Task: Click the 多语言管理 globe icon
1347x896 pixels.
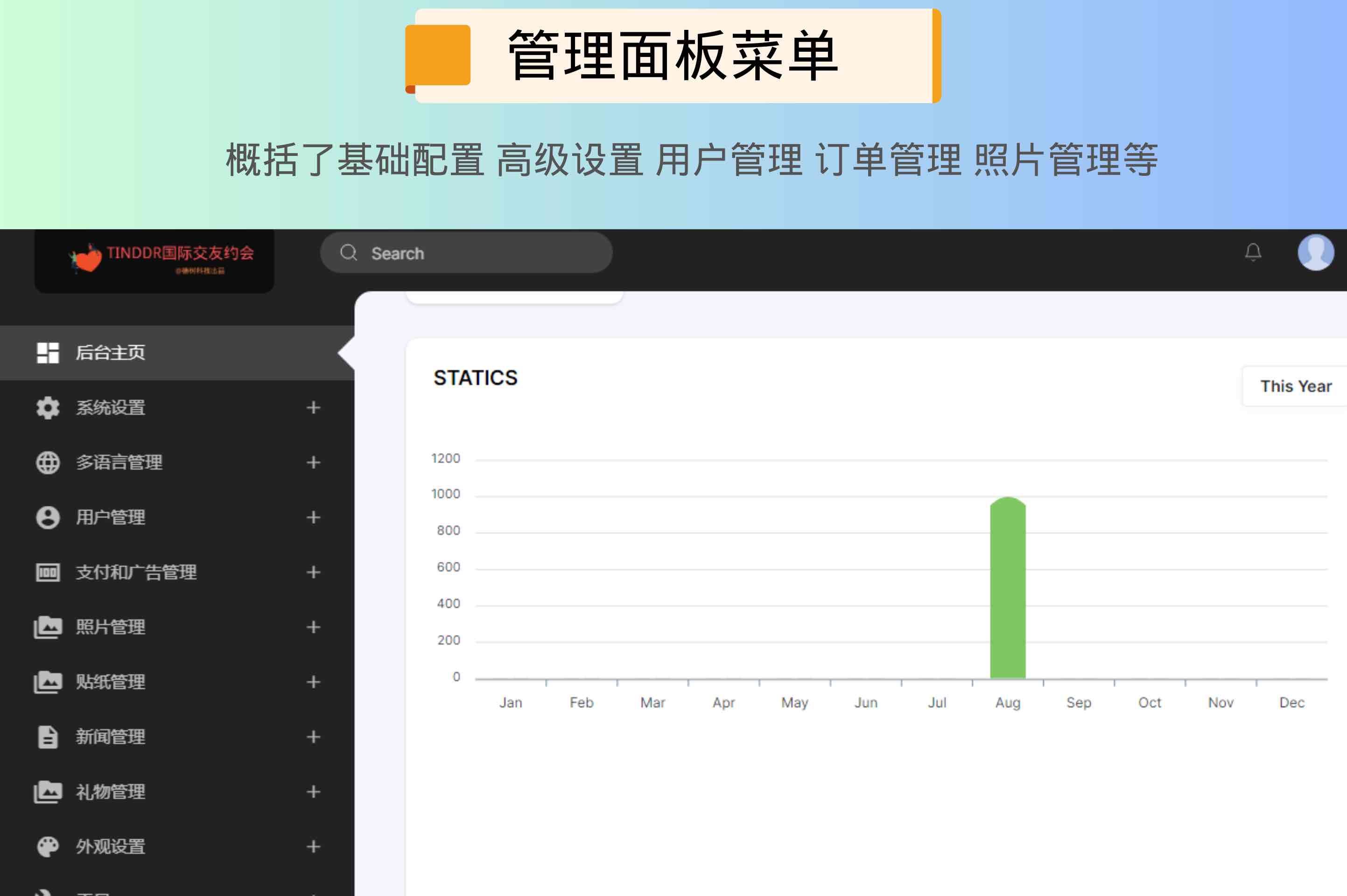Action: [48, 462]
